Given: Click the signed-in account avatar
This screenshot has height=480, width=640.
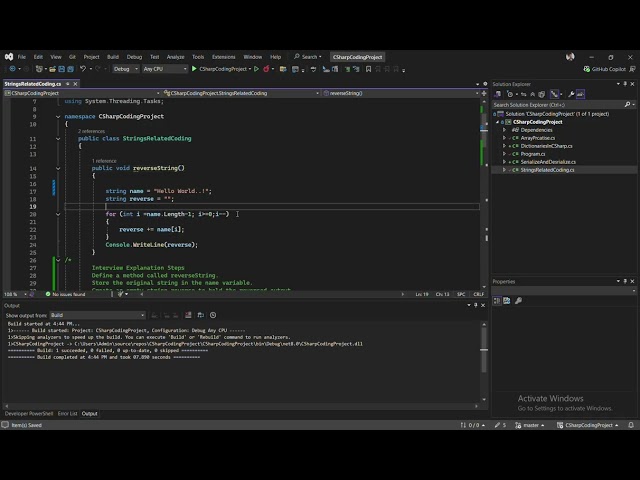Looking at the screenshot, I should tap(570, 57).
